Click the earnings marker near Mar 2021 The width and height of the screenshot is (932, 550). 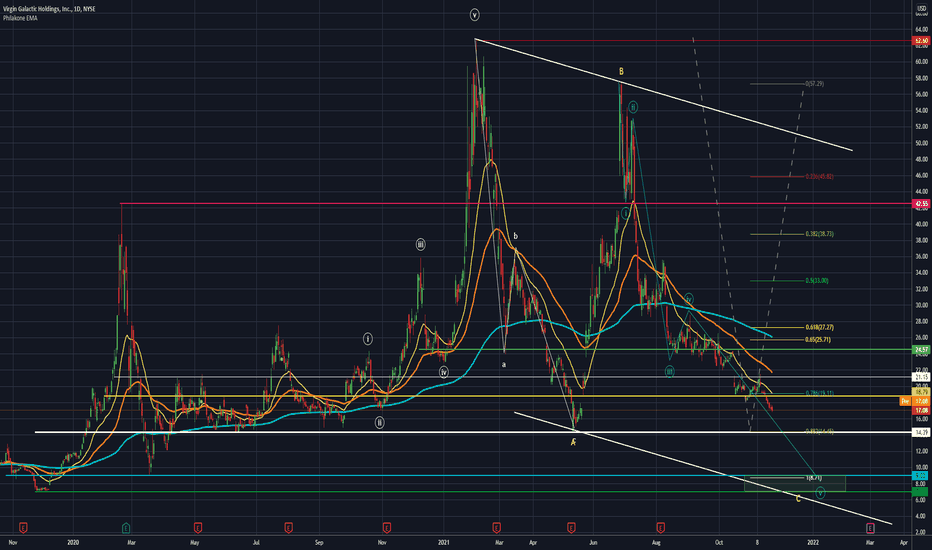point(497,527)
